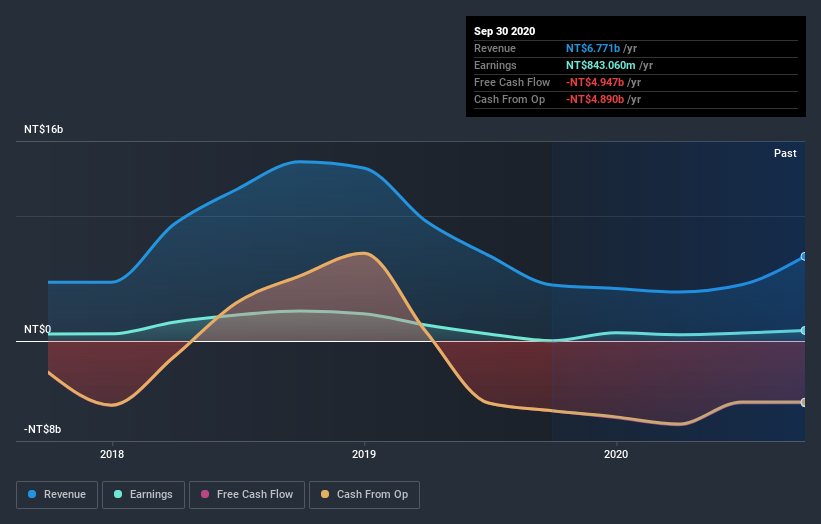
Task: Click the teal Earnings legend dot
Action: pos(118,494)
